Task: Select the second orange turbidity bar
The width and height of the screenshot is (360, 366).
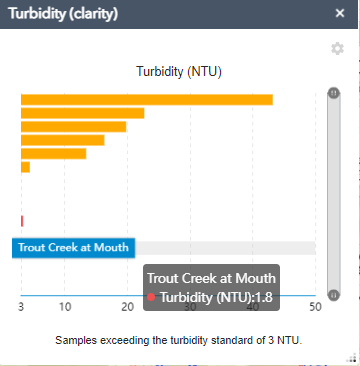Action: tap(83, 113)
